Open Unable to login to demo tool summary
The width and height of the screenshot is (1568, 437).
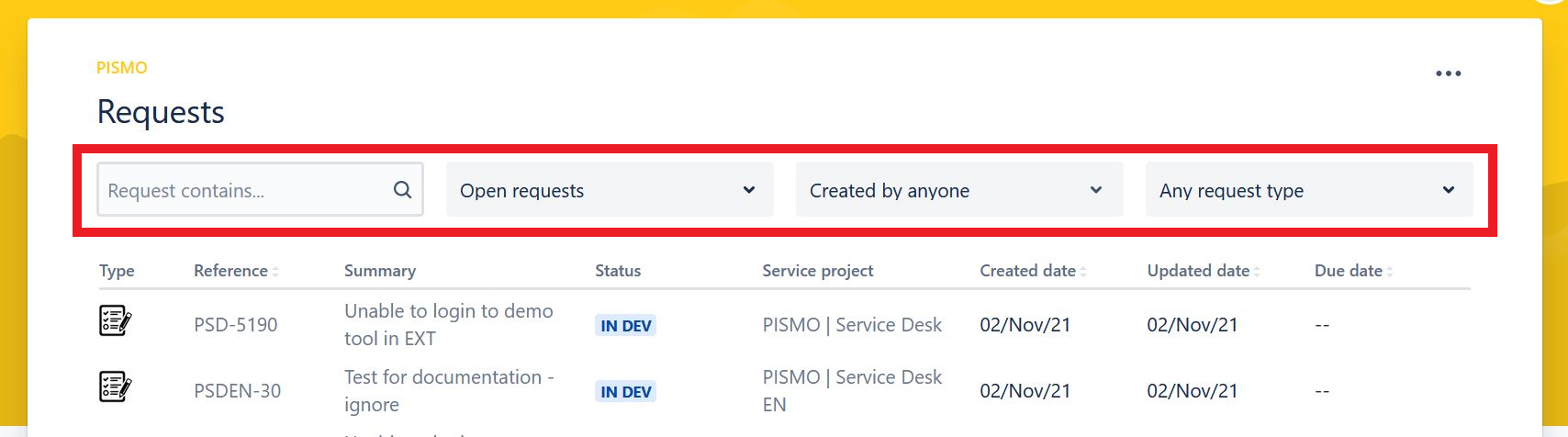point(449,325)
